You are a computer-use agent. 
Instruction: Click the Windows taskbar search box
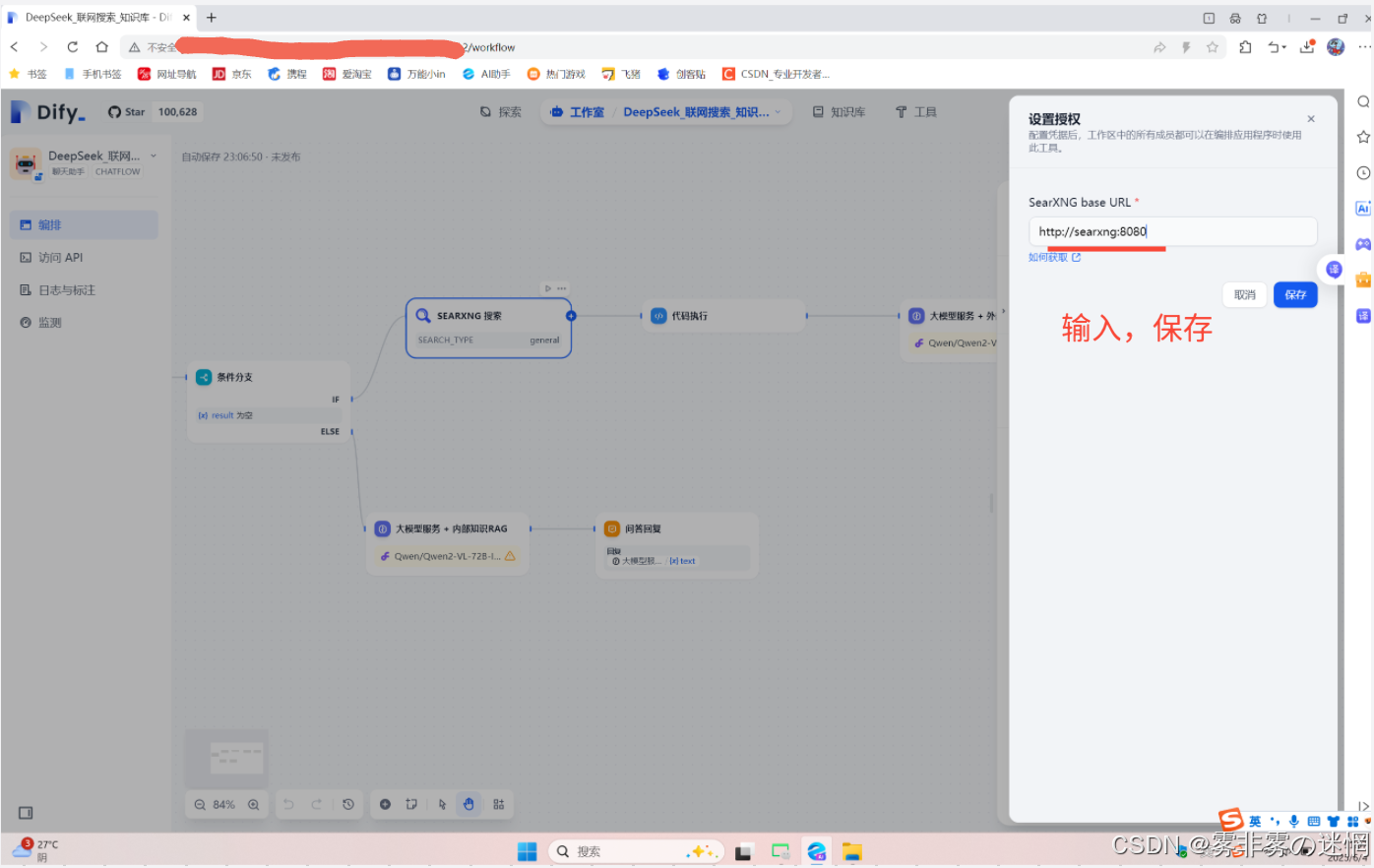tap(636, 851)
